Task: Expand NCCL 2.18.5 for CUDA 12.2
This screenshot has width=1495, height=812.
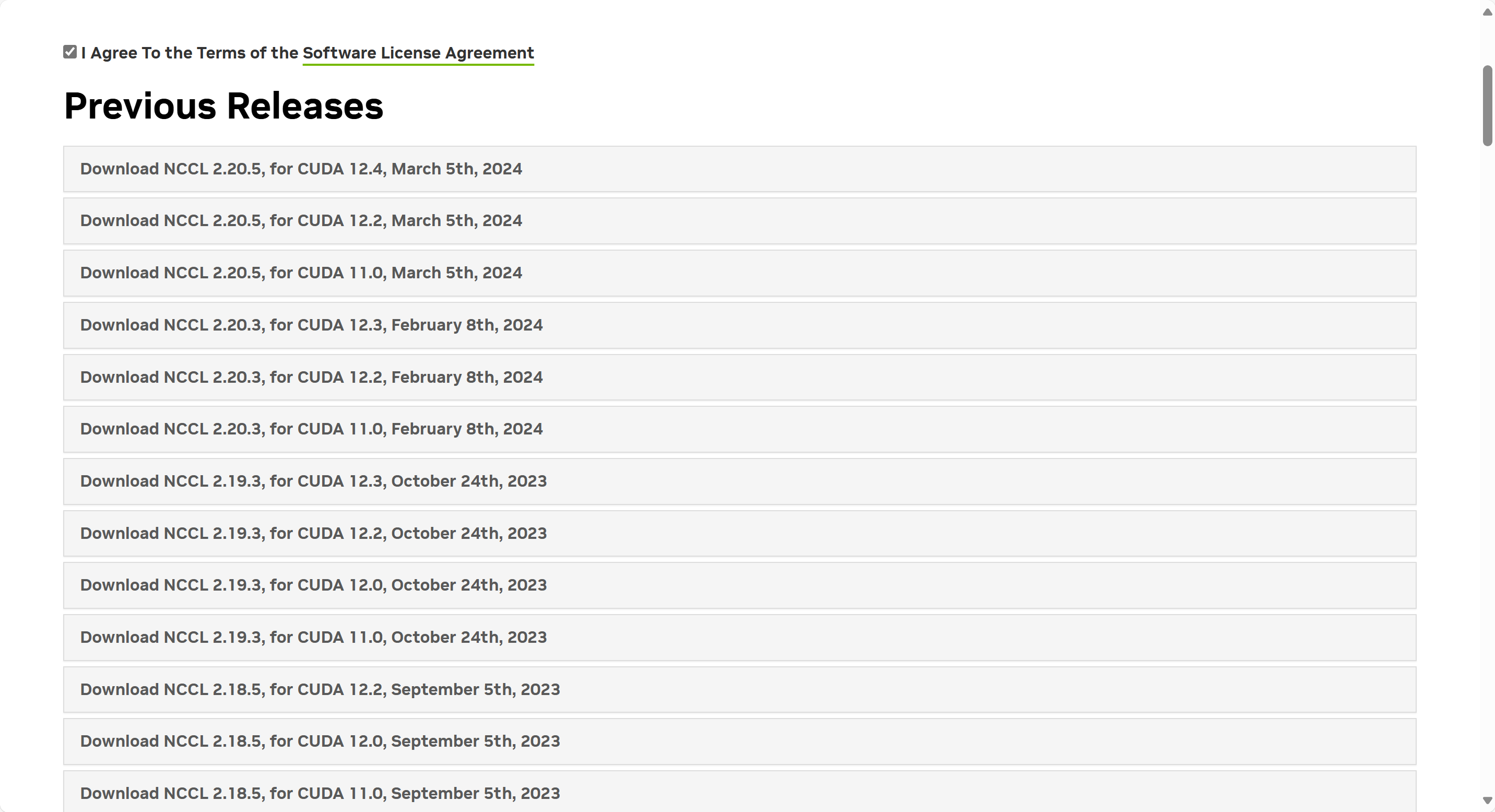Action: click(320, 689)
